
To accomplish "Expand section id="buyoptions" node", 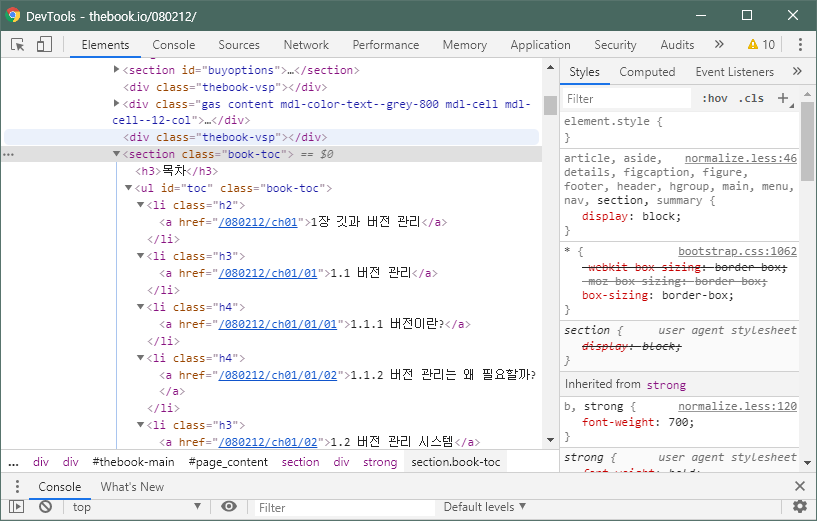I will [x=117, y=69].
